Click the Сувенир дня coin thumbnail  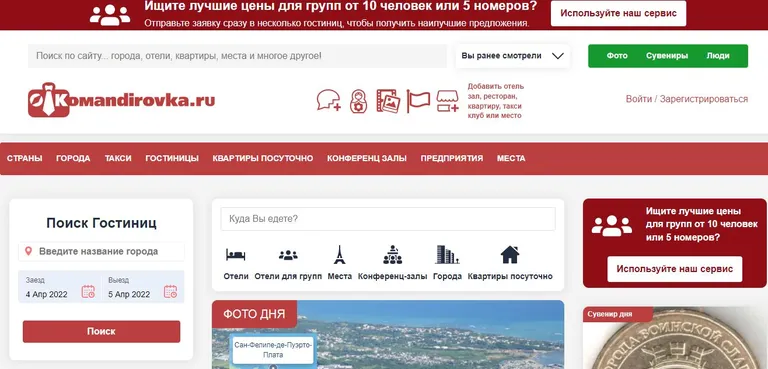pos(675,338)
